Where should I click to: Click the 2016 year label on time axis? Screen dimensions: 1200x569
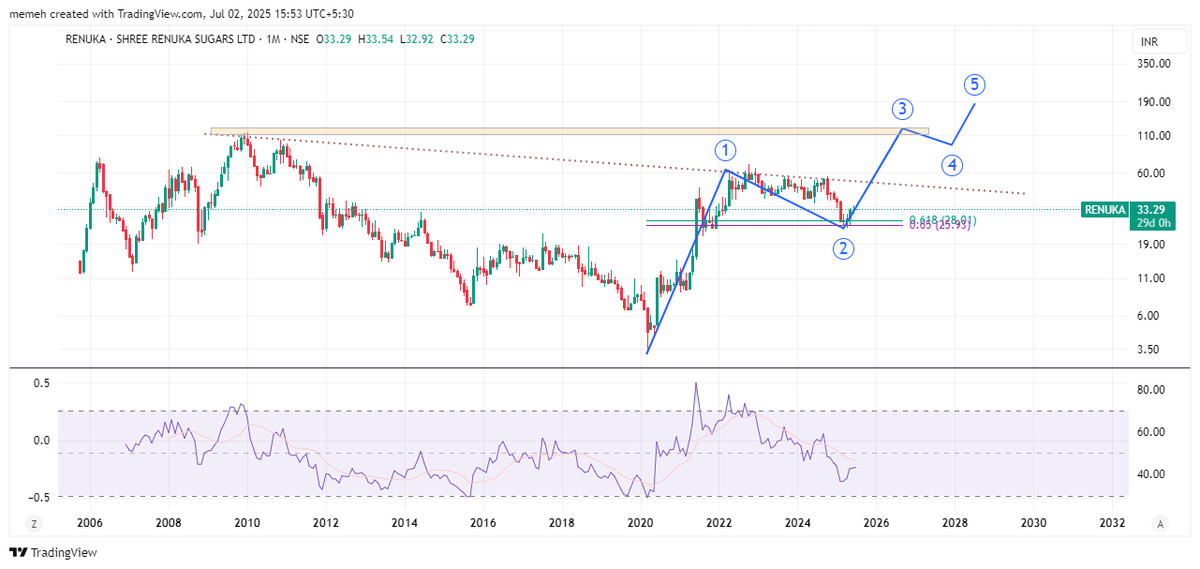click(x=483, y=523)
